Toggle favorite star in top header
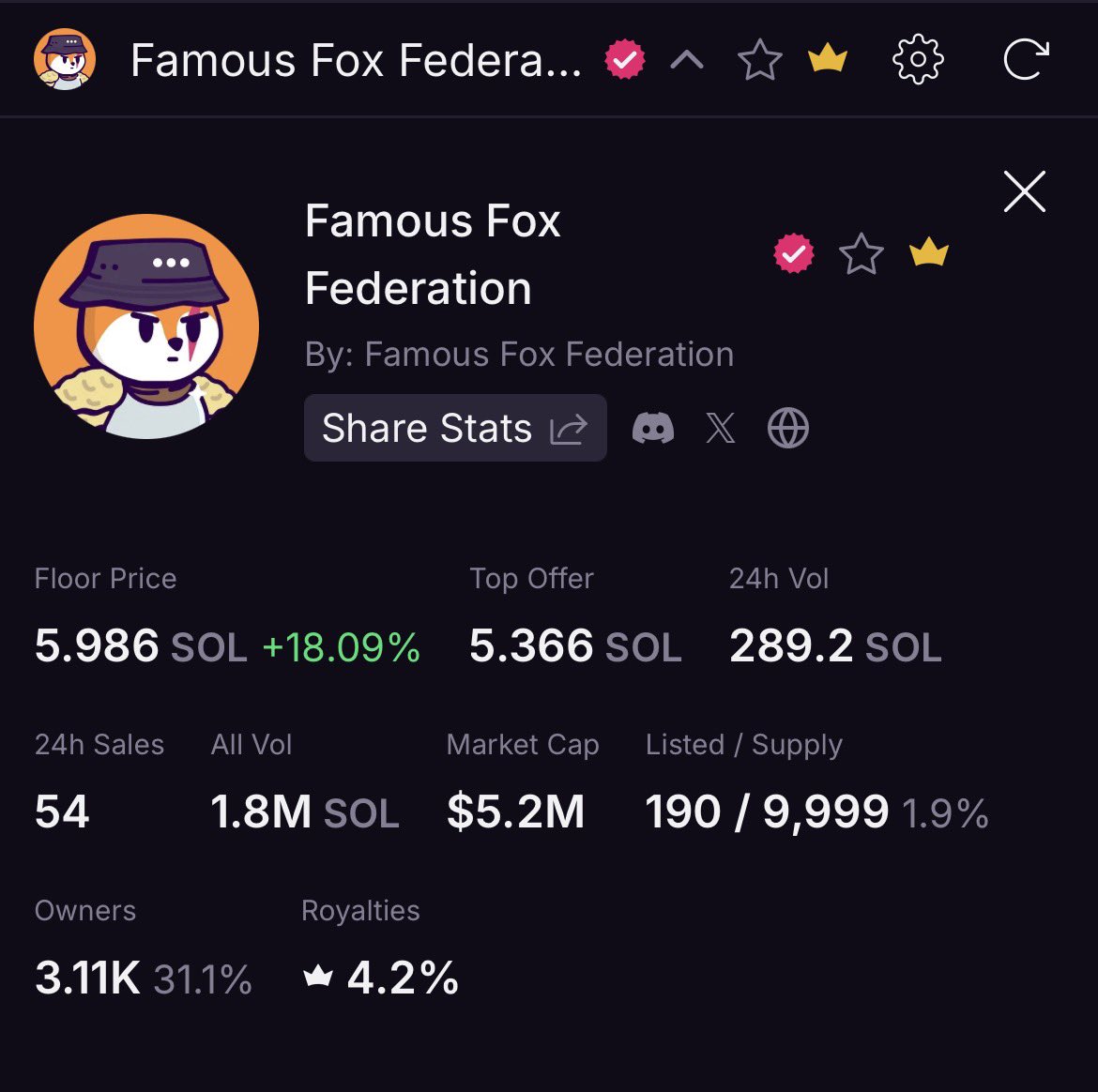The height and width of the screenshot is (1092, 1098). (760, 61)
